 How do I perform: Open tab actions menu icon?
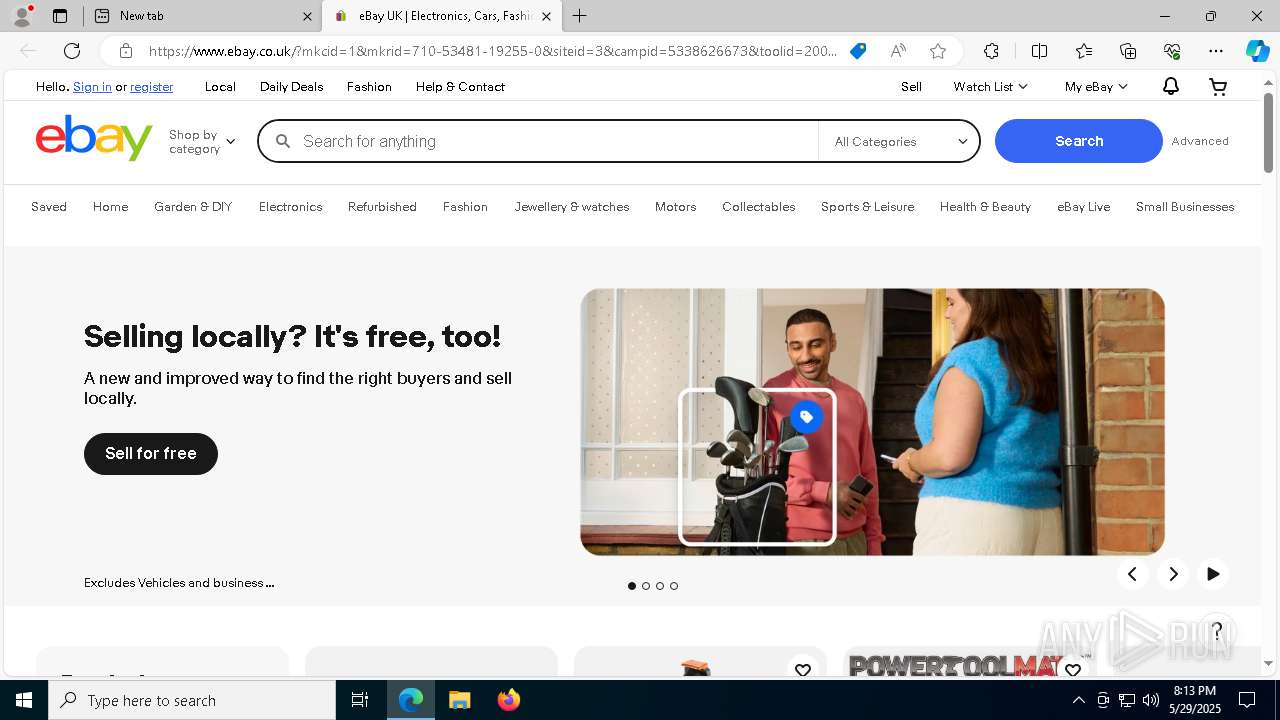pos(60,16)
